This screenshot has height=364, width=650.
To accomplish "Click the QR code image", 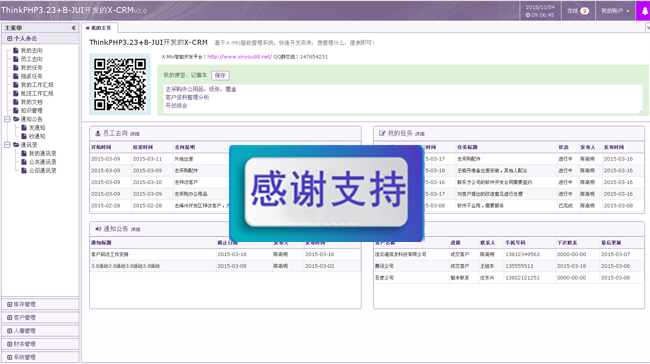I will coord(120,84).
